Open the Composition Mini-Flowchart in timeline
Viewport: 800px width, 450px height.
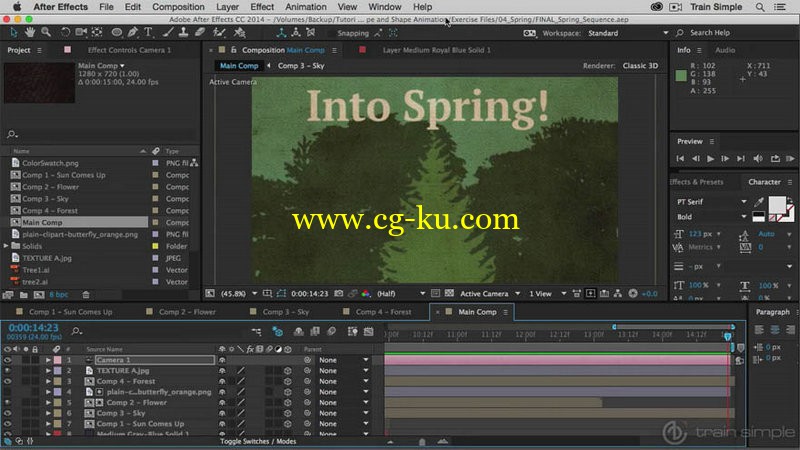(256, 332)
